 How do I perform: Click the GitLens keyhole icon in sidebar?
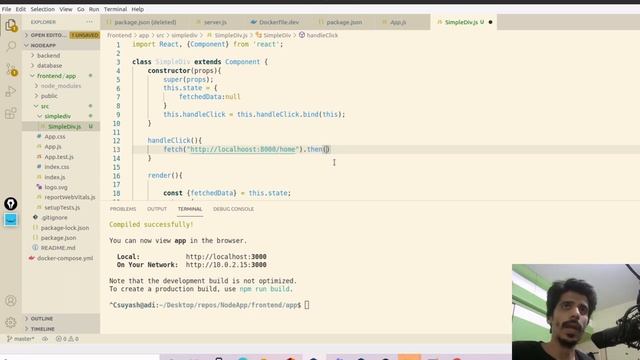(x=11, y=204)
